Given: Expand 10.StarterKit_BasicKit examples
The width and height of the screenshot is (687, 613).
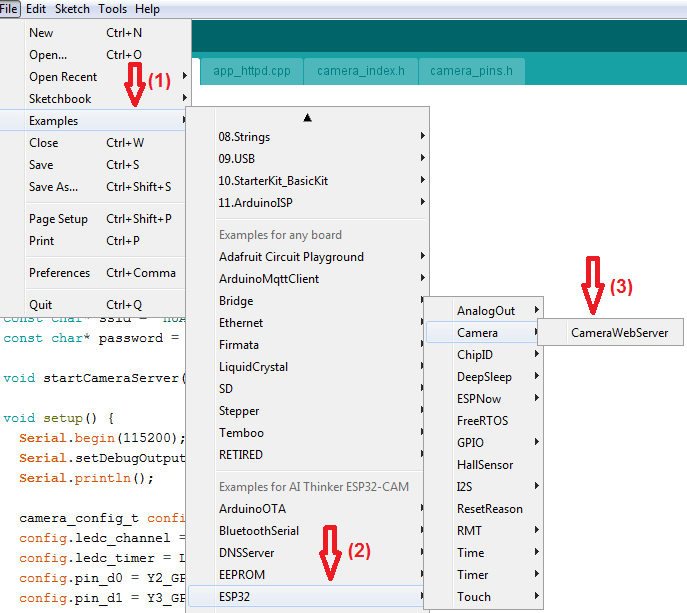Looking at the screenshot, I should point(308,181).
